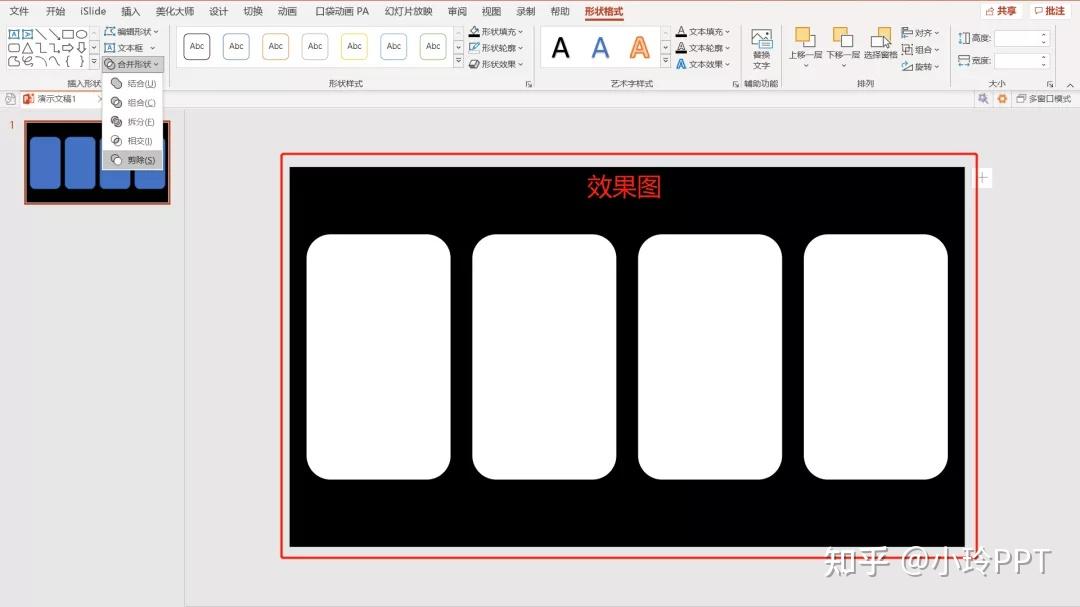Open the 文本效果 (Text Effects) dropdown
This screenshot has width=1080, height=607.
[703, 64]
